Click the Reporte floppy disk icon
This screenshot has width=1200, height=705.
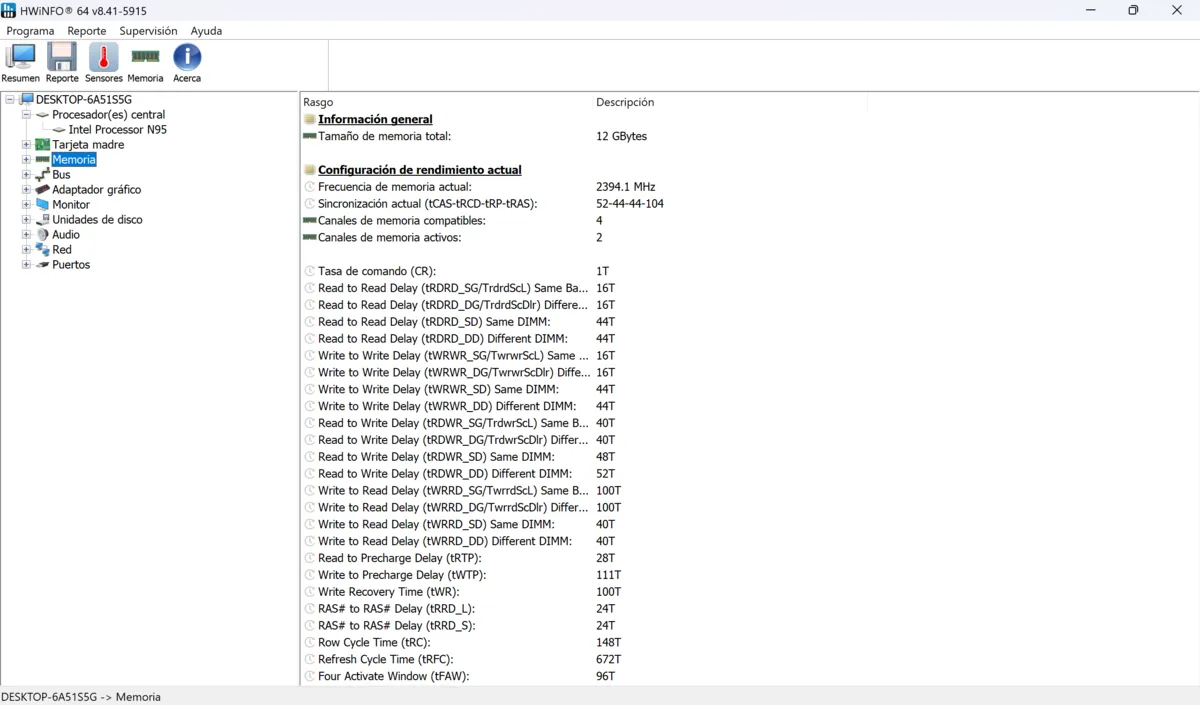62,58
